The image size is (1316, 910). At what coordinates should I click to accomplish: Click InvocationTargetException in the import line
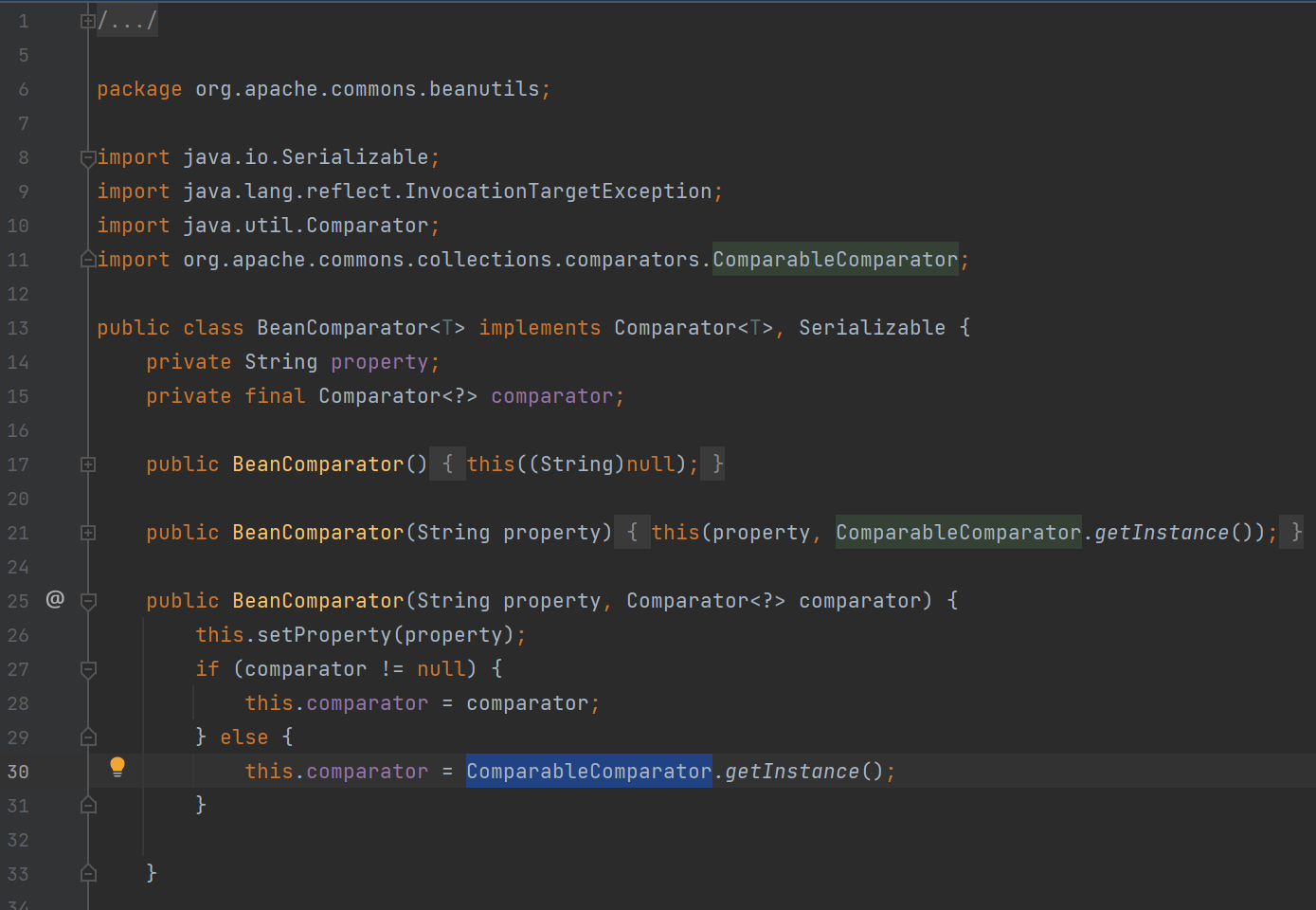(x=558, y=191)
